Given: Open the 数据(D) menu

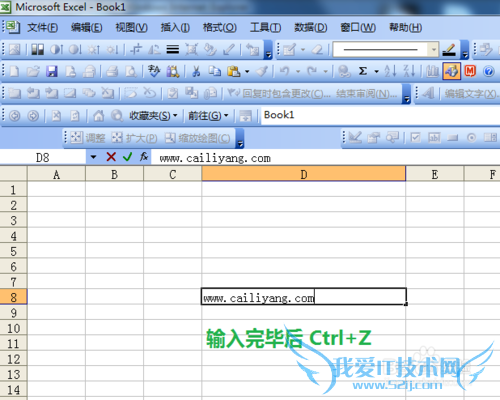Looking at the screenshot, I should coord(311,27).
